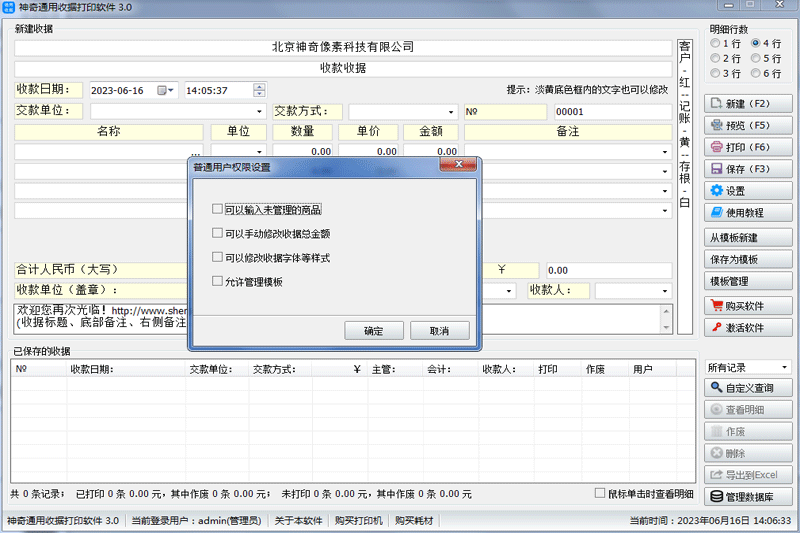Open the calendar picker for 收款日期
This screenshot has height=533, width=800.
point(165,91)
